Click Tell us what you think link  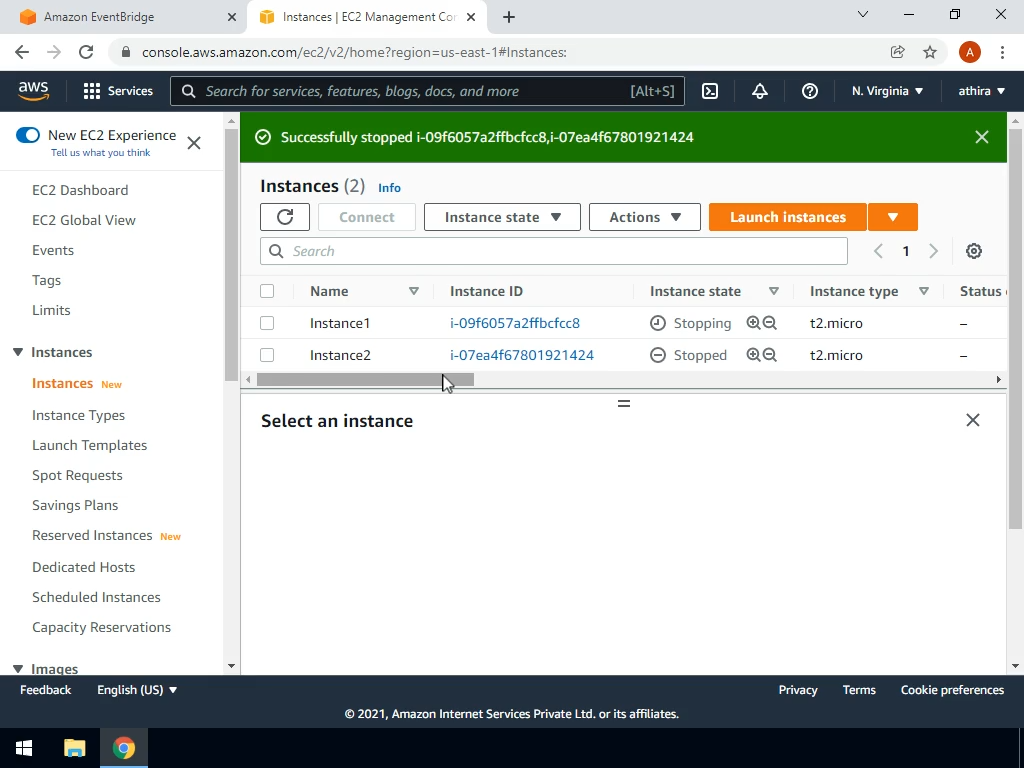(101, 153)
